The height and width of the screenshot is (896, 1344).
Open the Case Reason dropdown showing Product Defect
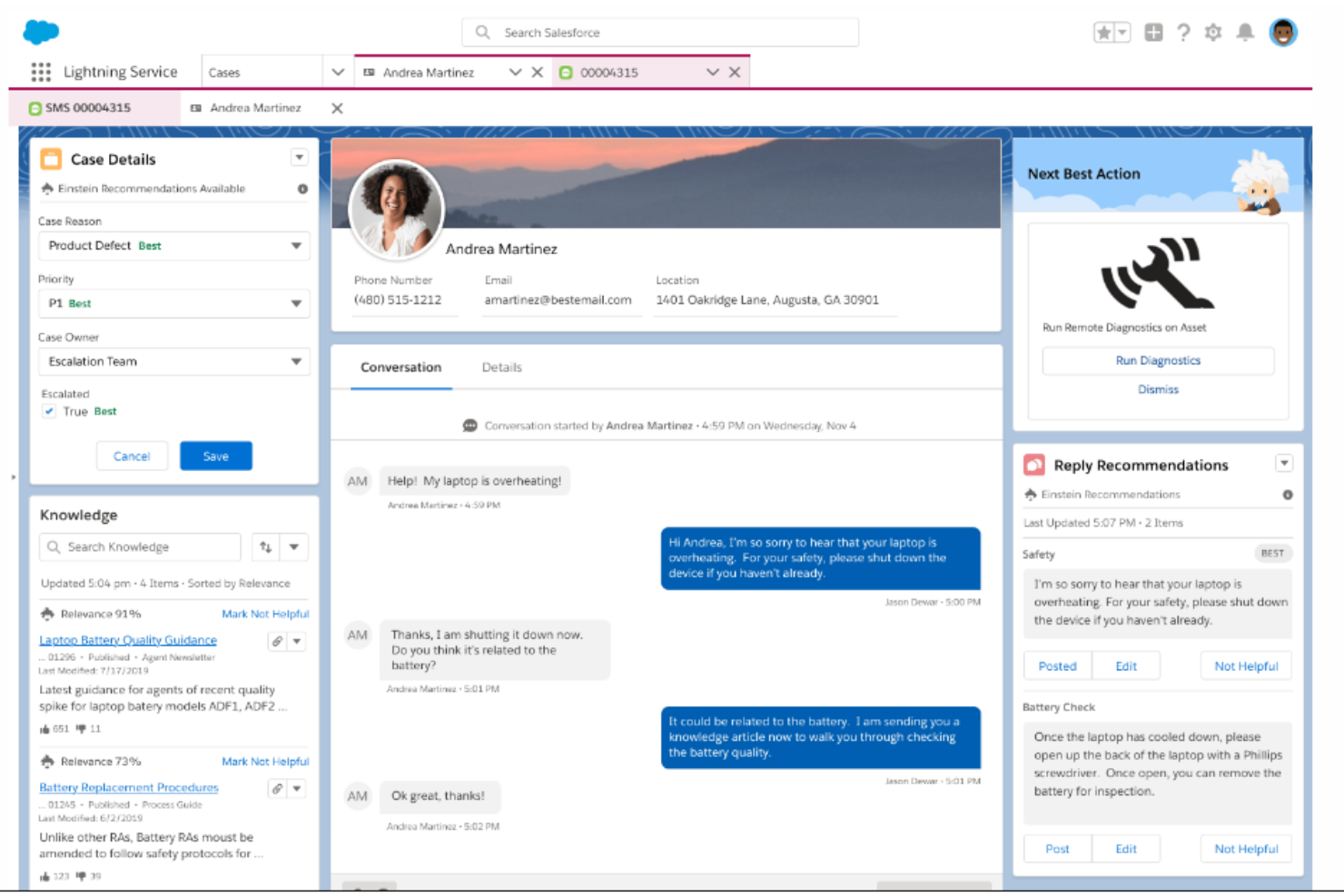coord(296,245)
